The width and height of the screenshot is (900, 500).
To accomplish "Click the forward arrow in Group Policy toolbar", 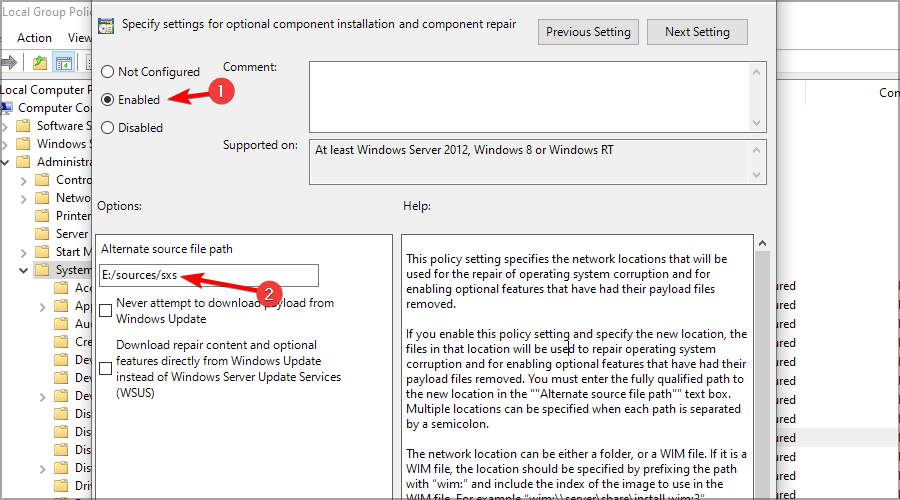I will (9, 62).
